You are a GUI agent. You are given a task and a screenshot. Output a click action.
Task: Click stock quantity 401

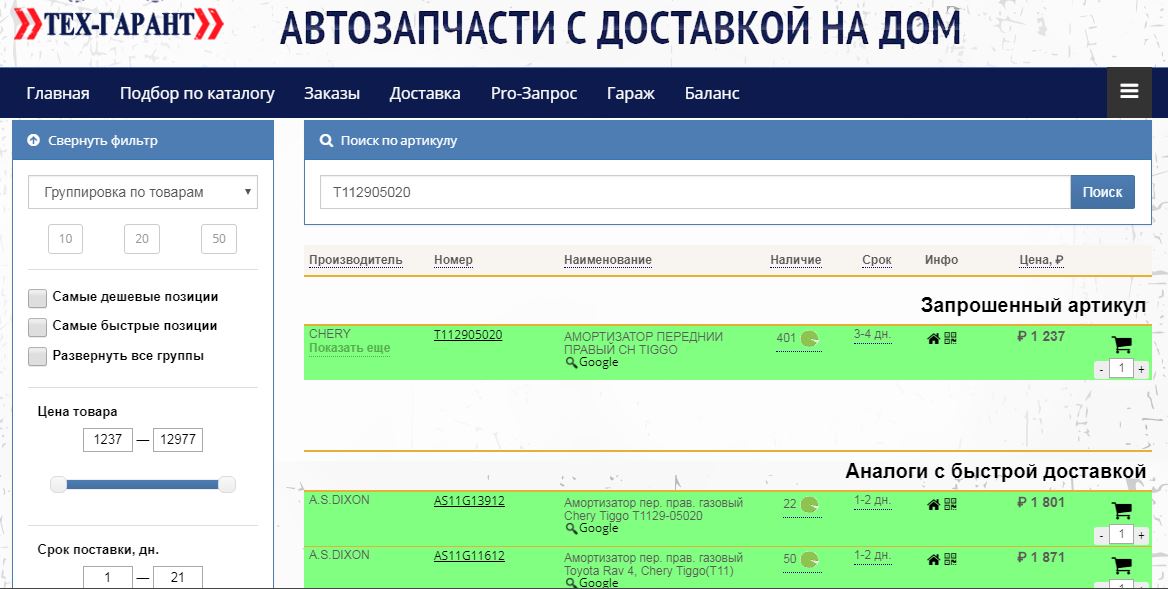pyautogui.click(x=786, y=338)
